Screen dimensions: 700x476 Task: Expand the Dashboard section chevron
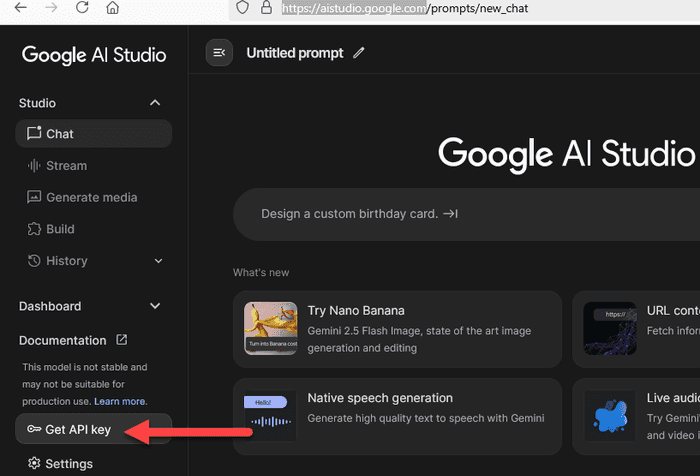tap(155, 306)
